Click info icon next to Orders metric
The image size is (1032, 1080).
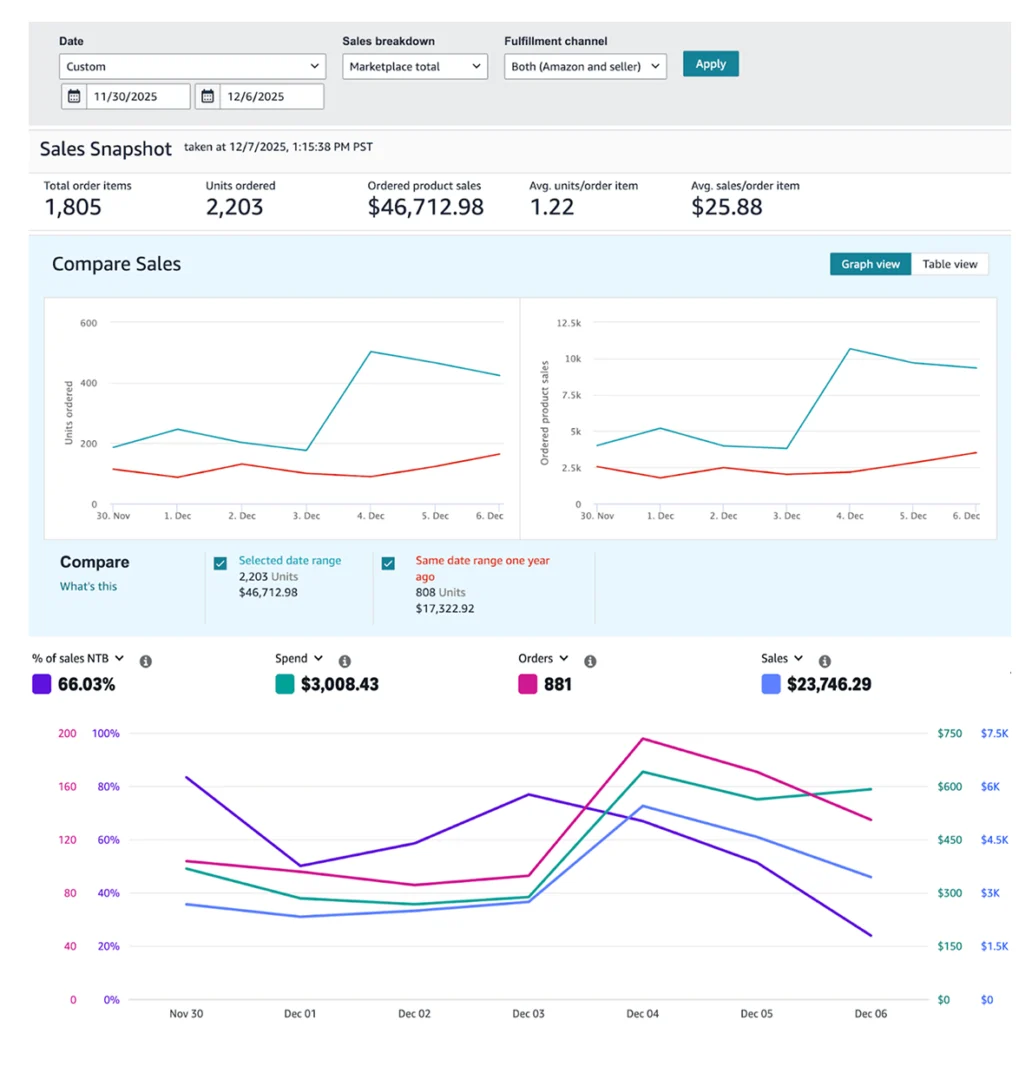pos(590,661)
